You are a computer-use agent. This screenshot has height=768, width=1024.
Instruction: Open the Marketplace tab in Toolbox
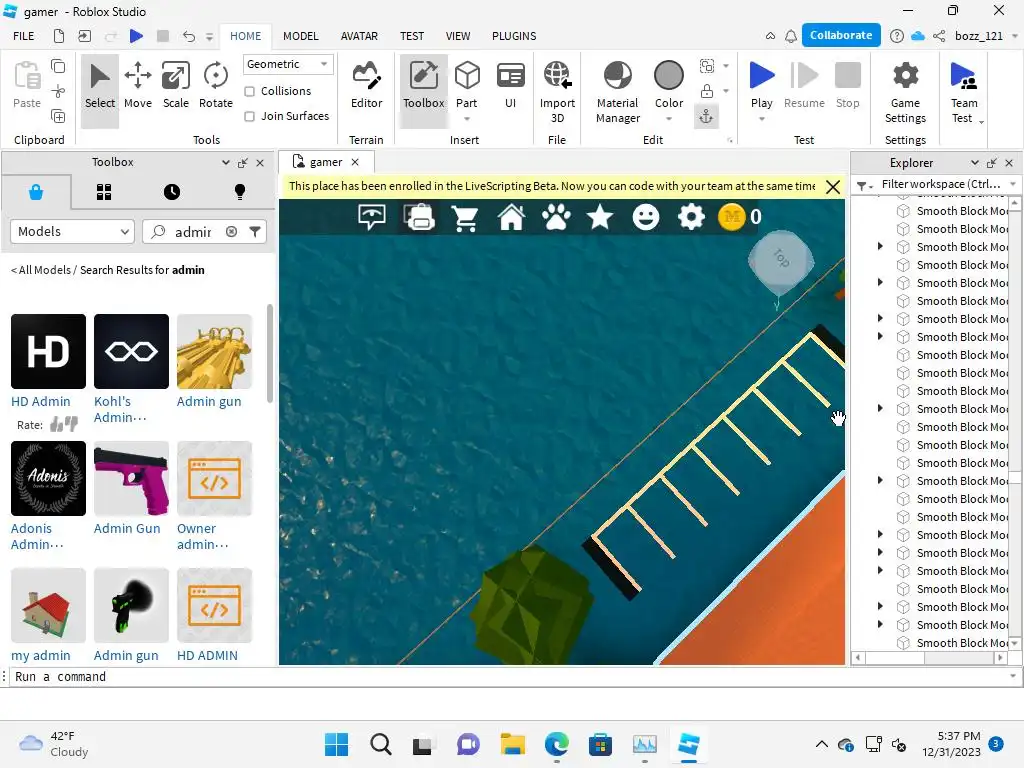(36, 192)
